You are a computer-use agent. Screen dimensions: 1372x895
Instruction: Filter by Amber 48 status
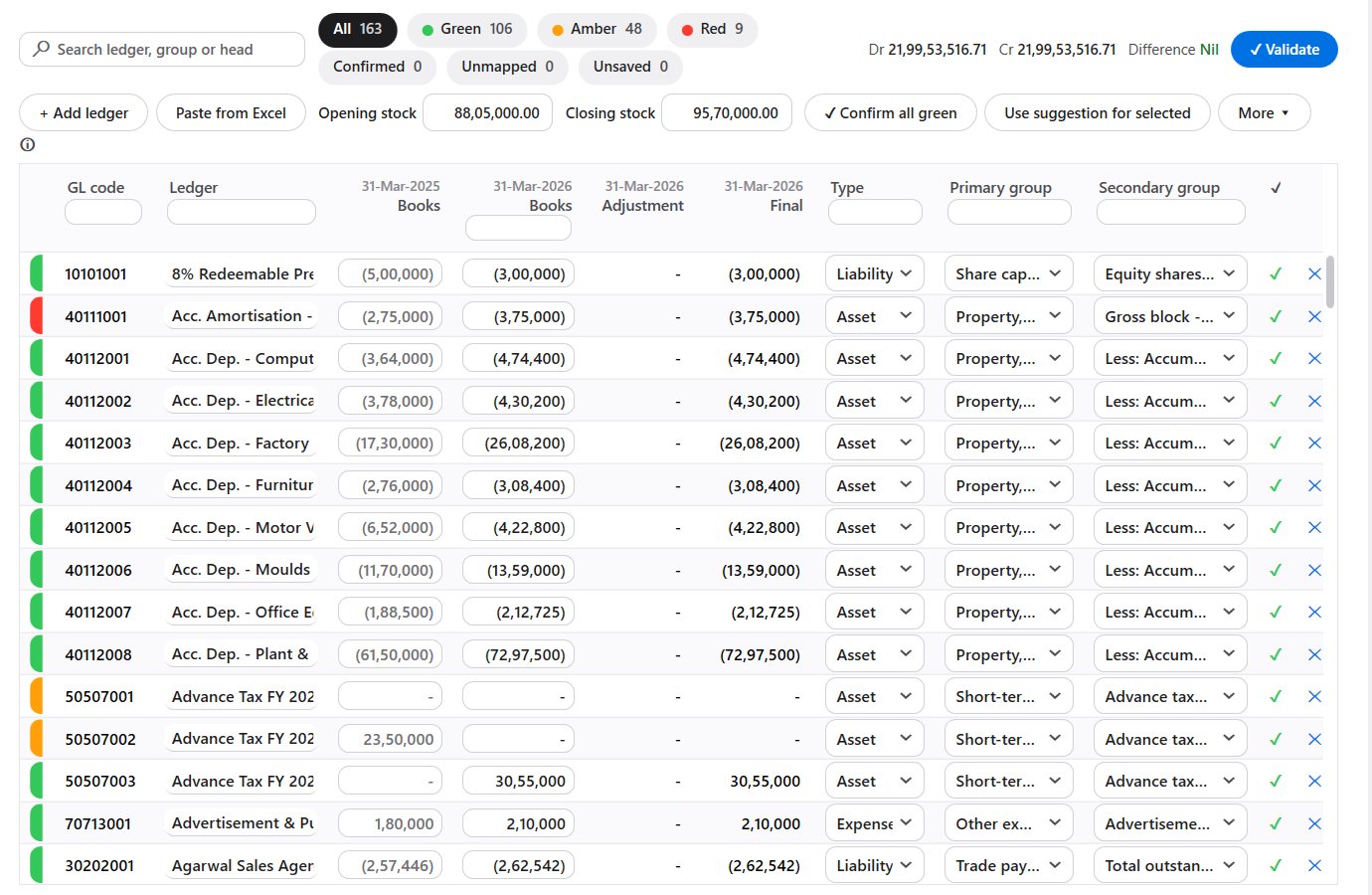point(597,29)
